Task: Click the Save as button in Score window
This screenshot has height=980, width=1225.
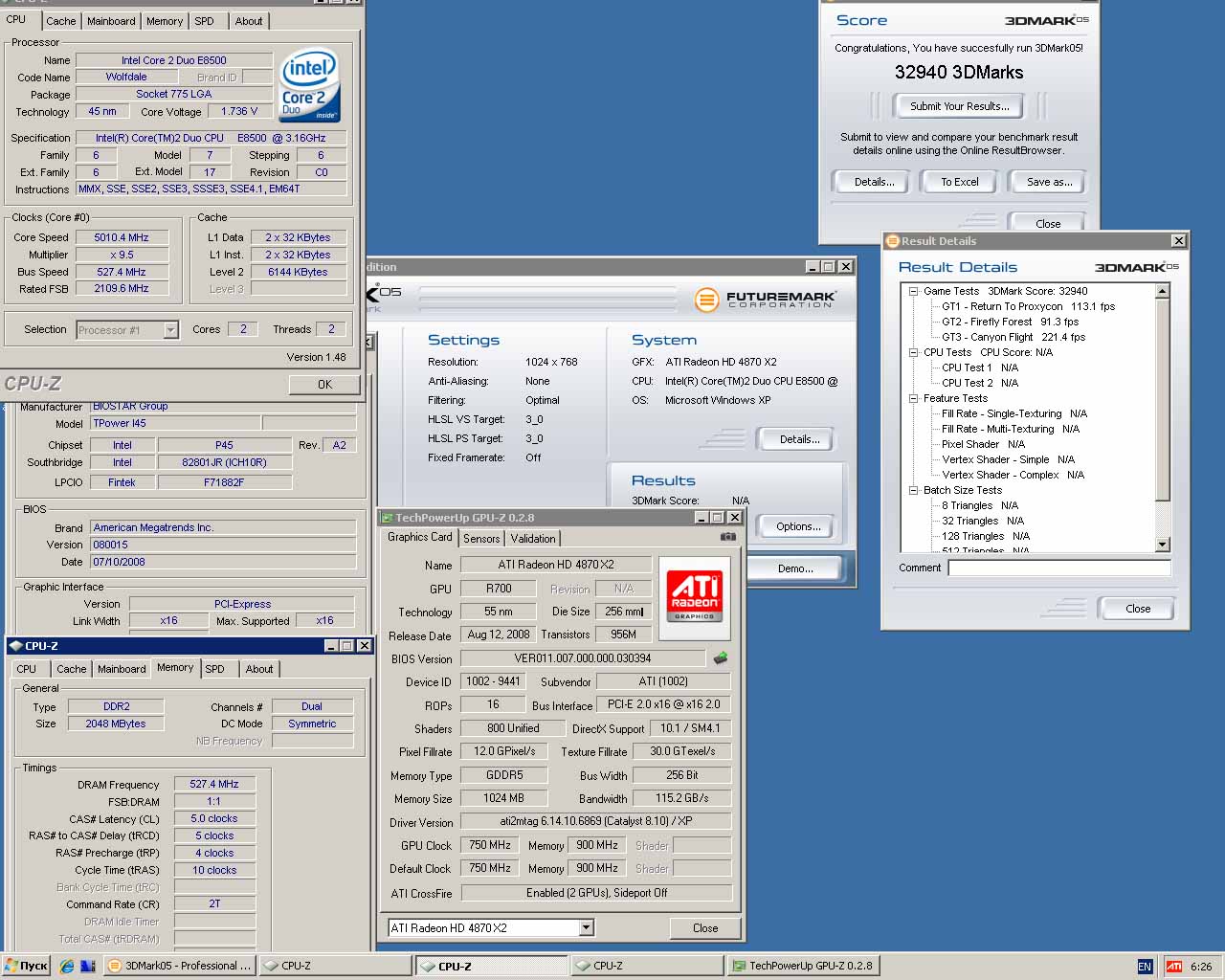Action: point(1049,182)
